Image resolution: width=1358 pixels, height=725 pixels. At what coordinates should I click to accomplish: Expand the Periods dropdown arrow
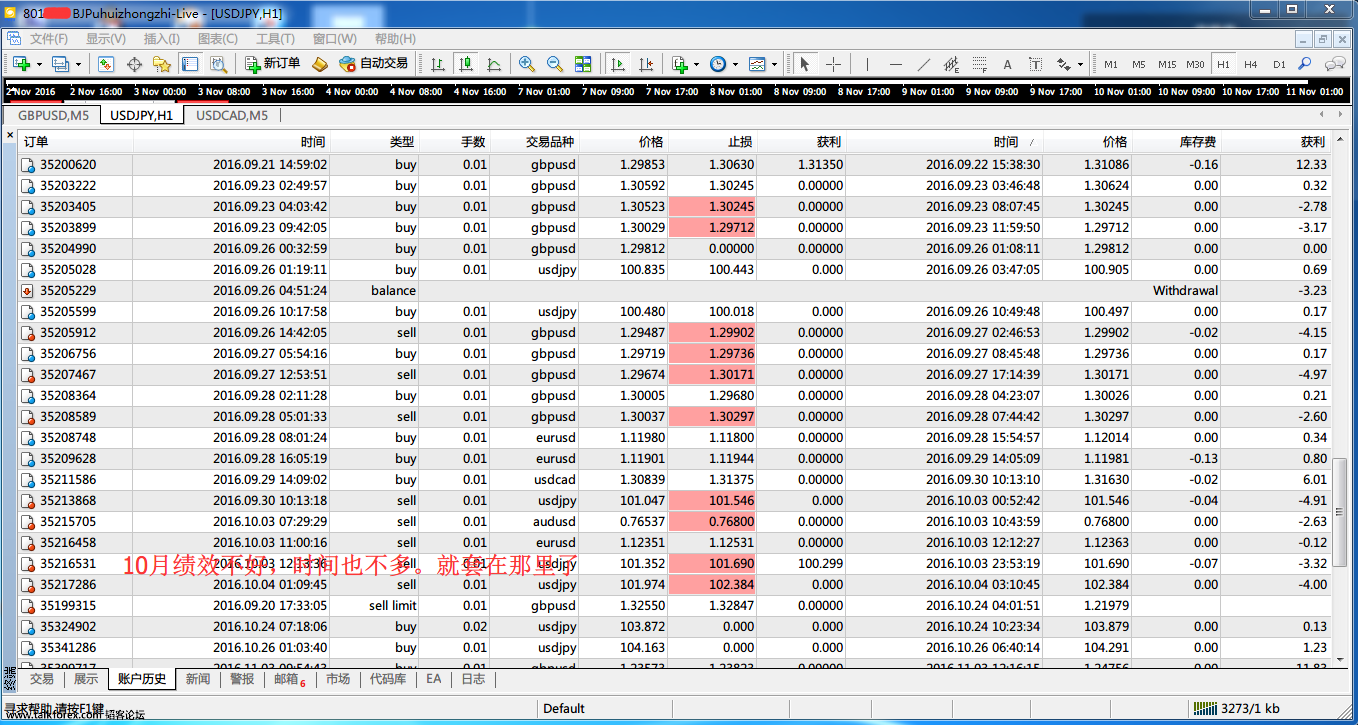click(735, 64)
